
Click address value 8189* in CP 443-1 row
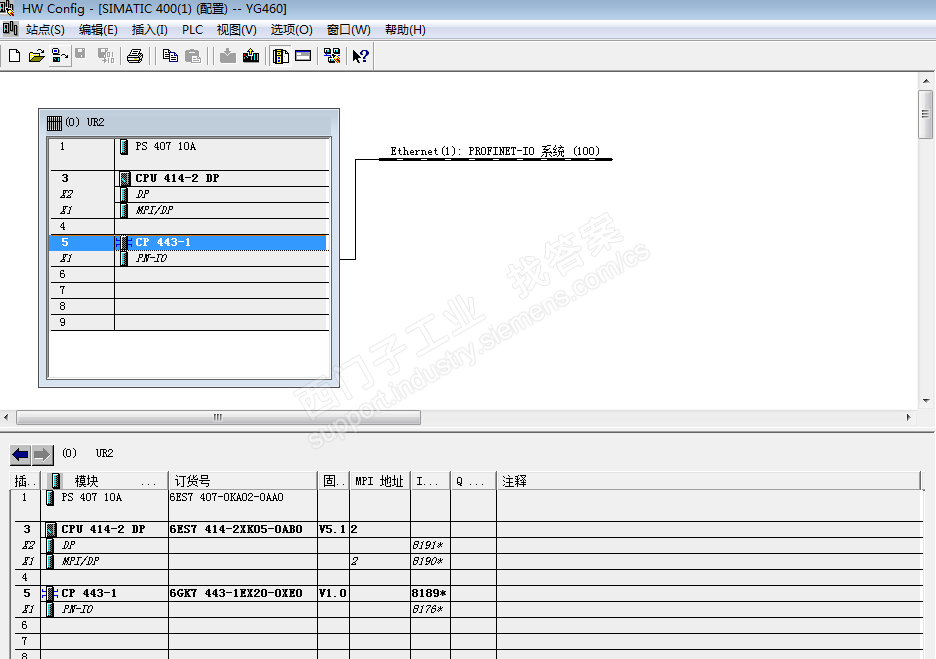tap(429, 593)
